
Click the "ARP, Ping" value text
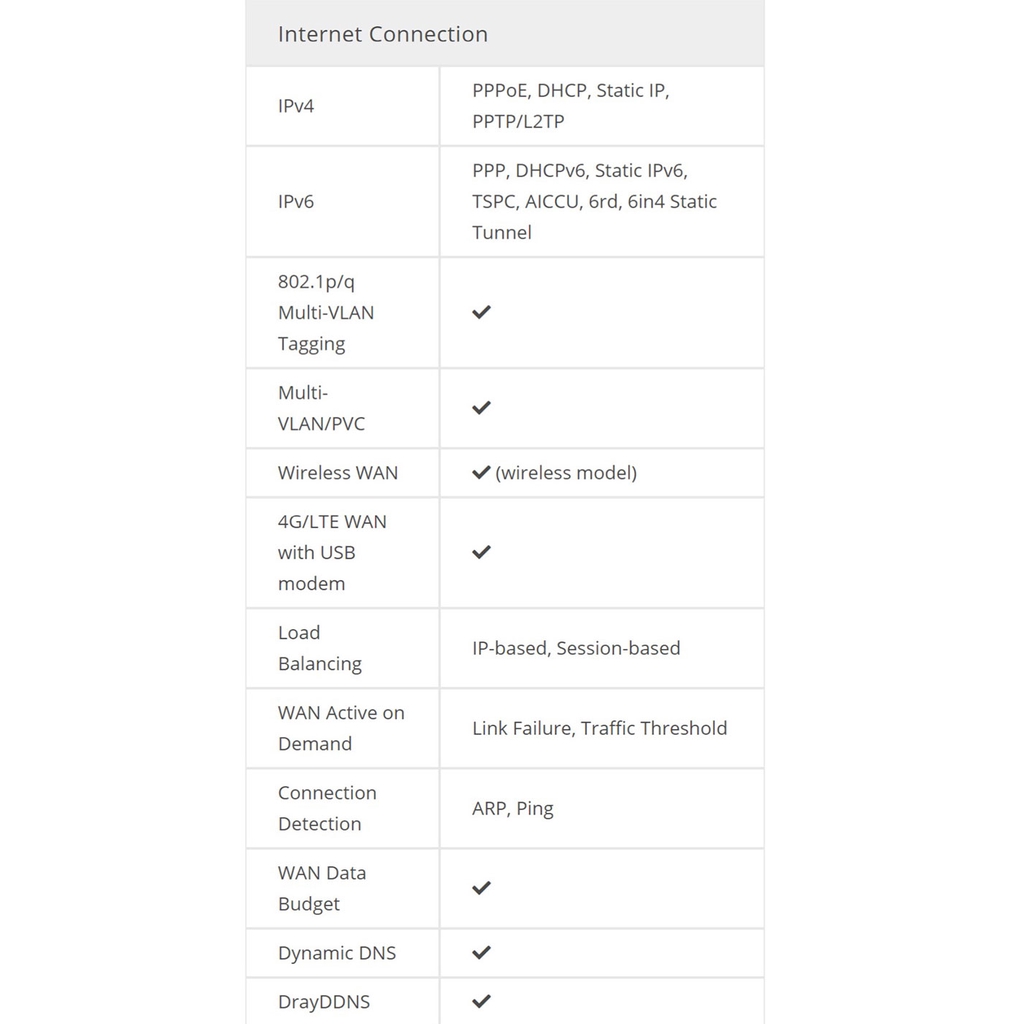point(512,808)
